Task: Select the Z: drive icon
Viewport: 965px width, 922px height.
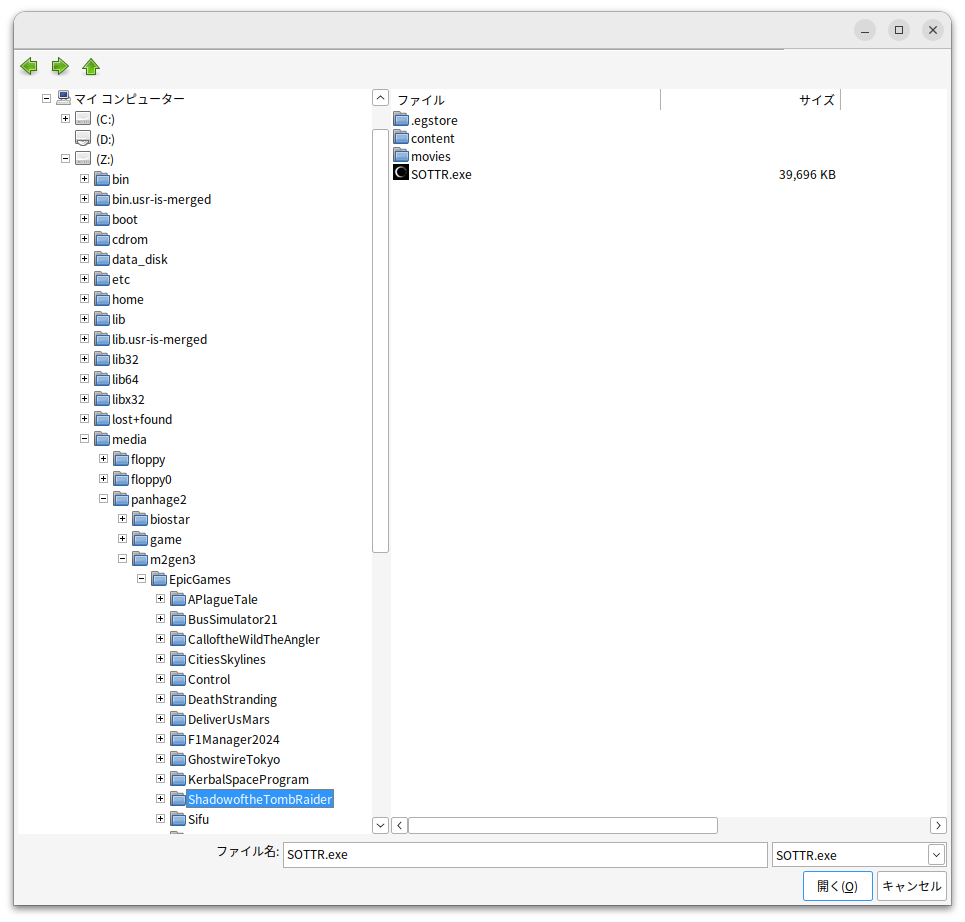Action: coord(83,159)
